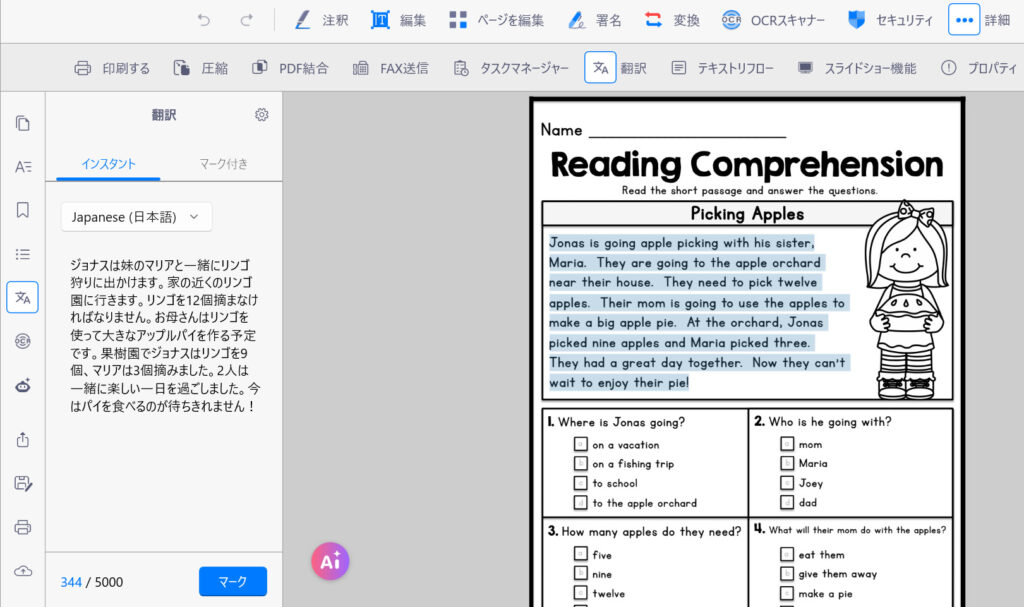Open プロパティ properties

979,68
